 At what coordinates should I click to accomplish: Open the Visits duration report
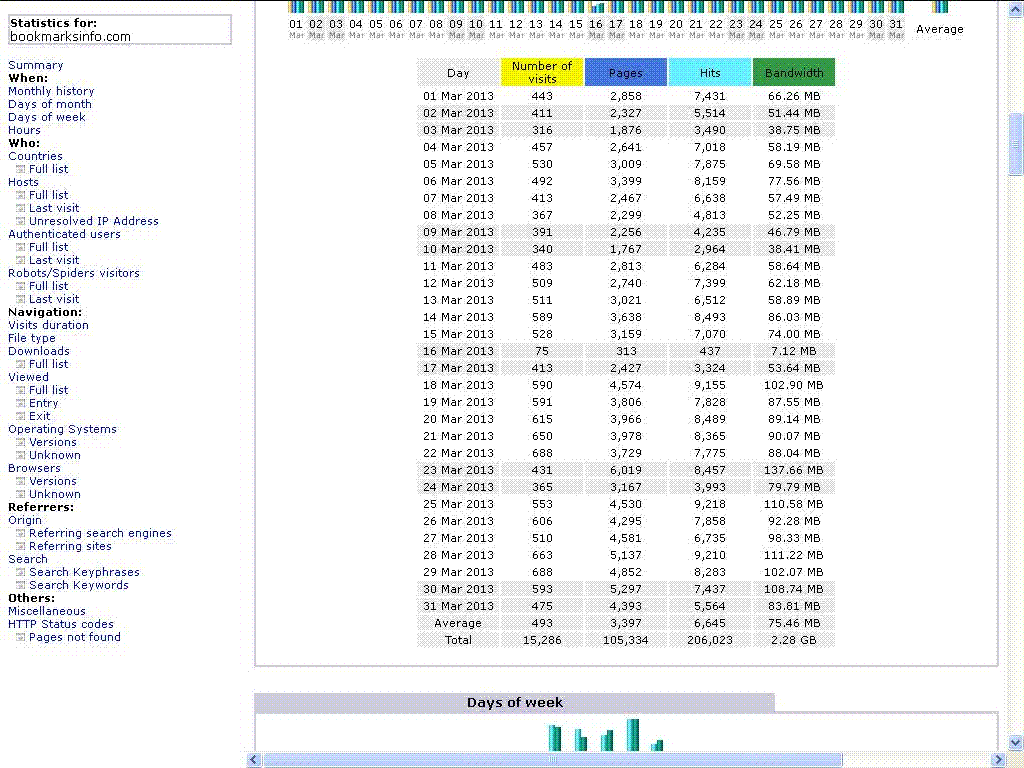point(48,325)
